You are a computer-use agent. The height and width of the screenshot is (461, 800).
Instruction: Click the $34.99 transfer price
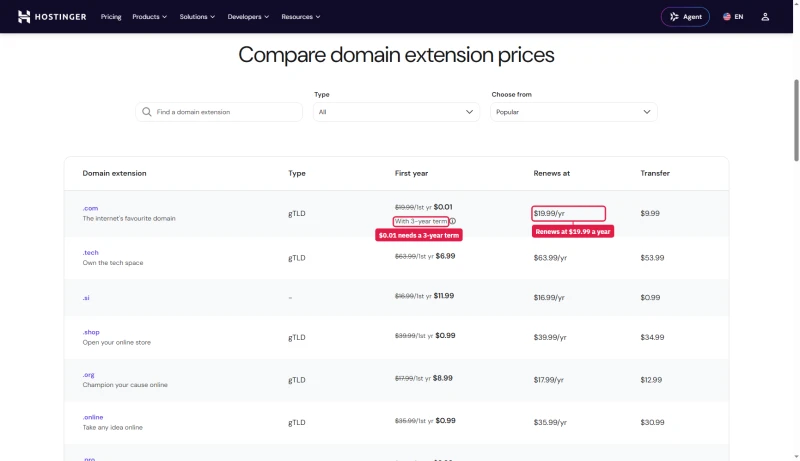pyautogui.click(x=652, y=337)
